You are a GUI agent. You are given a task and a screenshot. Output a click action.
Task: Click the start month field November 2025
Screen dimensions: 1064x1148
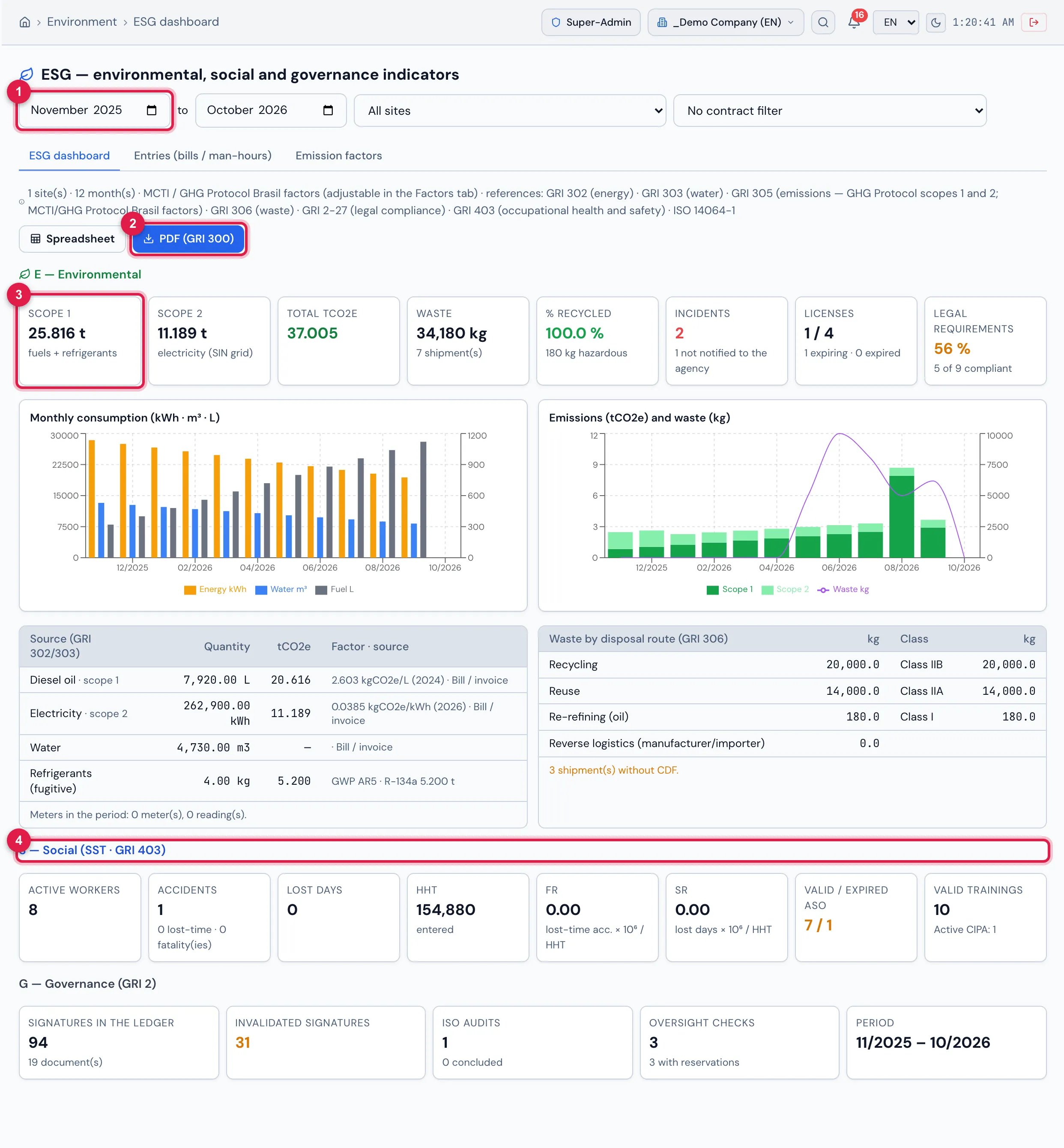pos(94,110)
